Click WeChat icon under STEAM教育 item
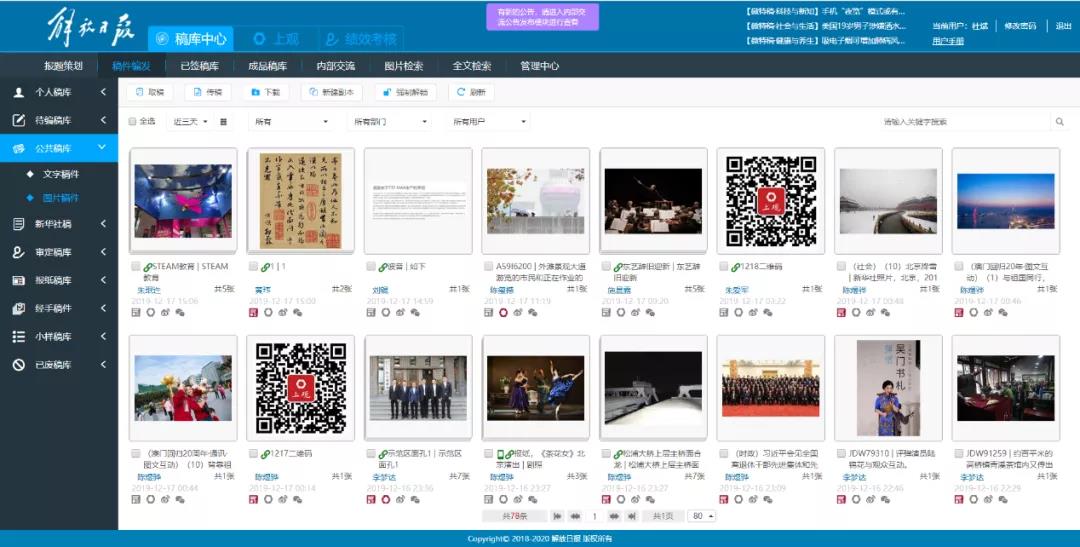 click(x=180, y=312)
